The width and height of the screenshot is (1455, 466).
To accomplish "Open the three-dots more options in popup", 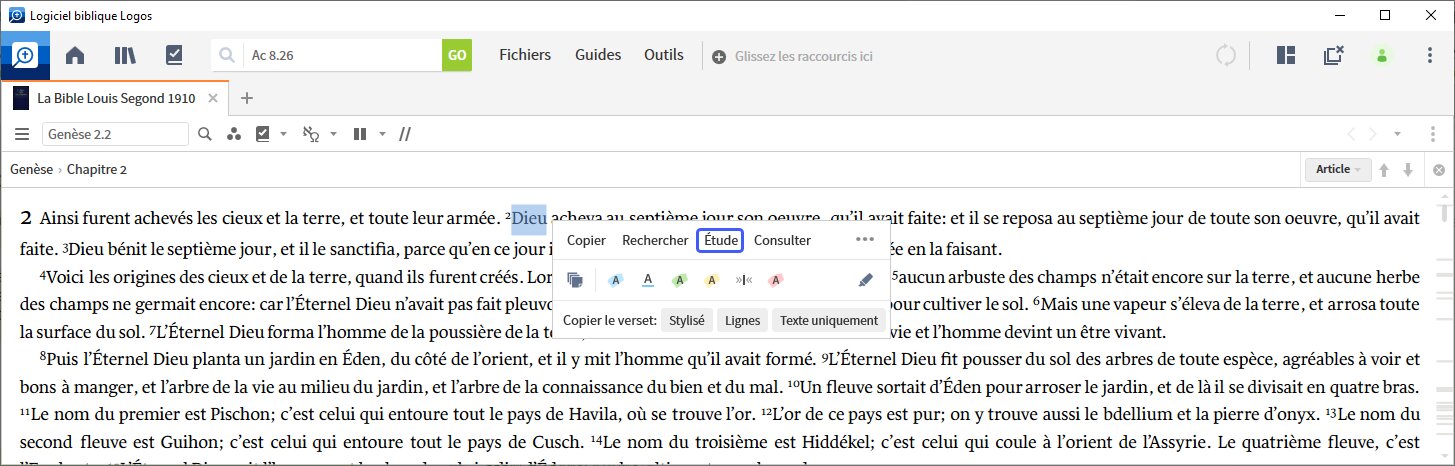I will 865,240.
